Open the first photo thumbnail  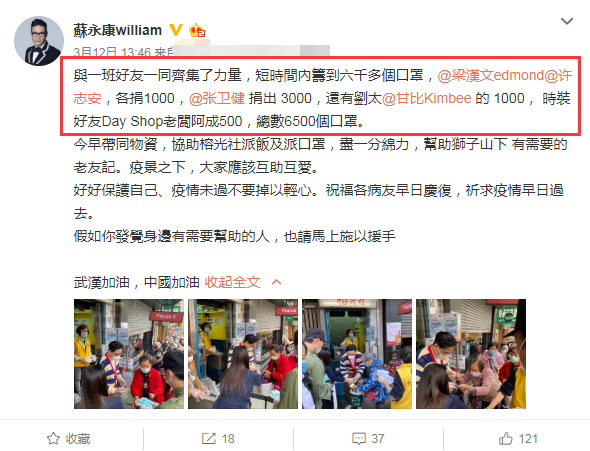tap(129, 354)
